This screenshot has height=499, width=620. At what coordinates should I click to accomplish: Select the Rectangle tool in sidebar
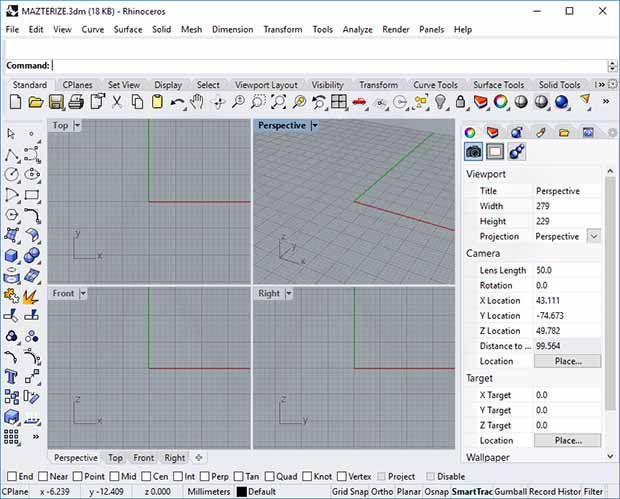32,195
